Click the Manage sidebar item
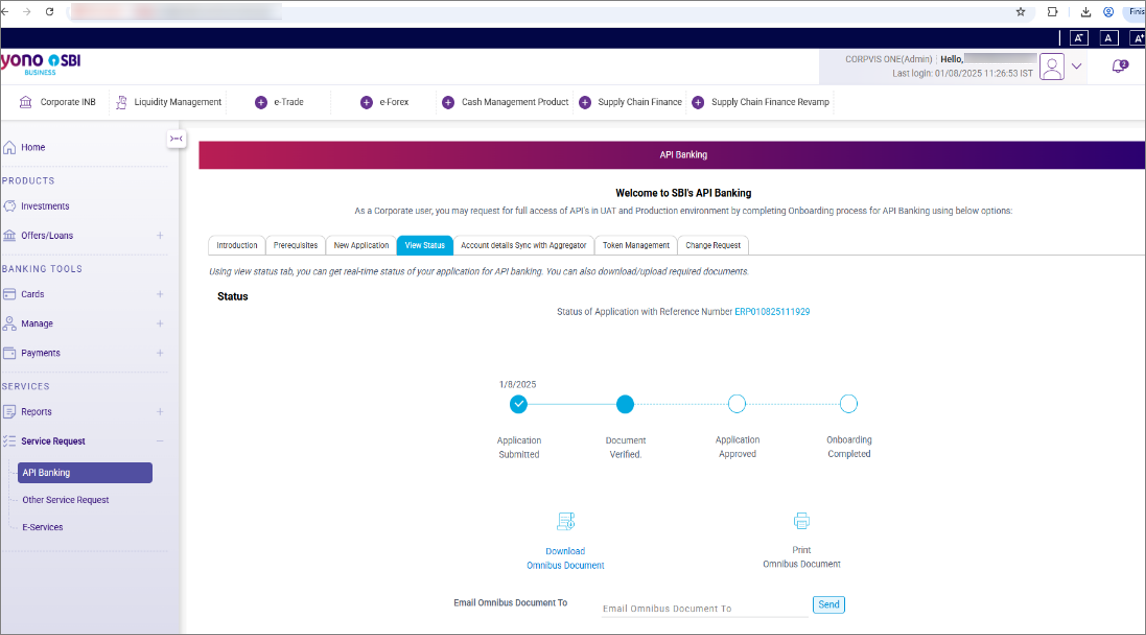1146x635 pixels. [x=28, y=324]
